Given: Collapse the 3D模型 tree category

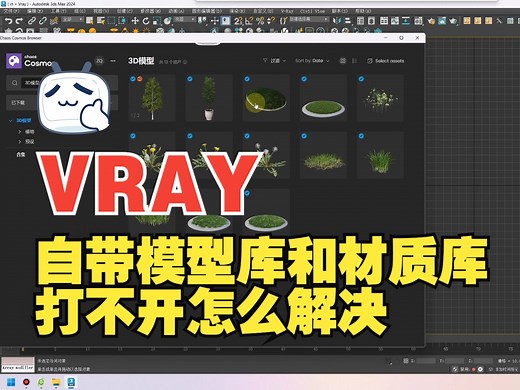Looking at the screenshot, I should (x=11, y=121).
